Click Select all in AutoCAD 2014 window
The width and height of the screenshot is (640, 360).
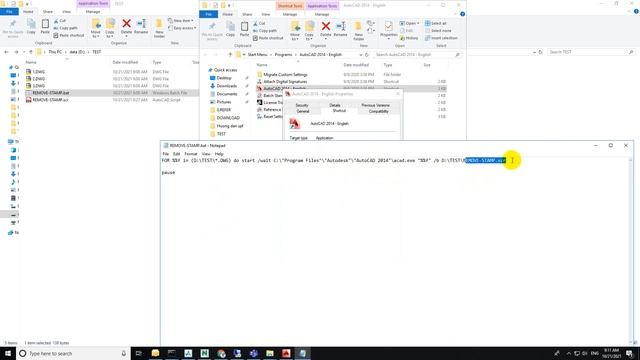436,23
